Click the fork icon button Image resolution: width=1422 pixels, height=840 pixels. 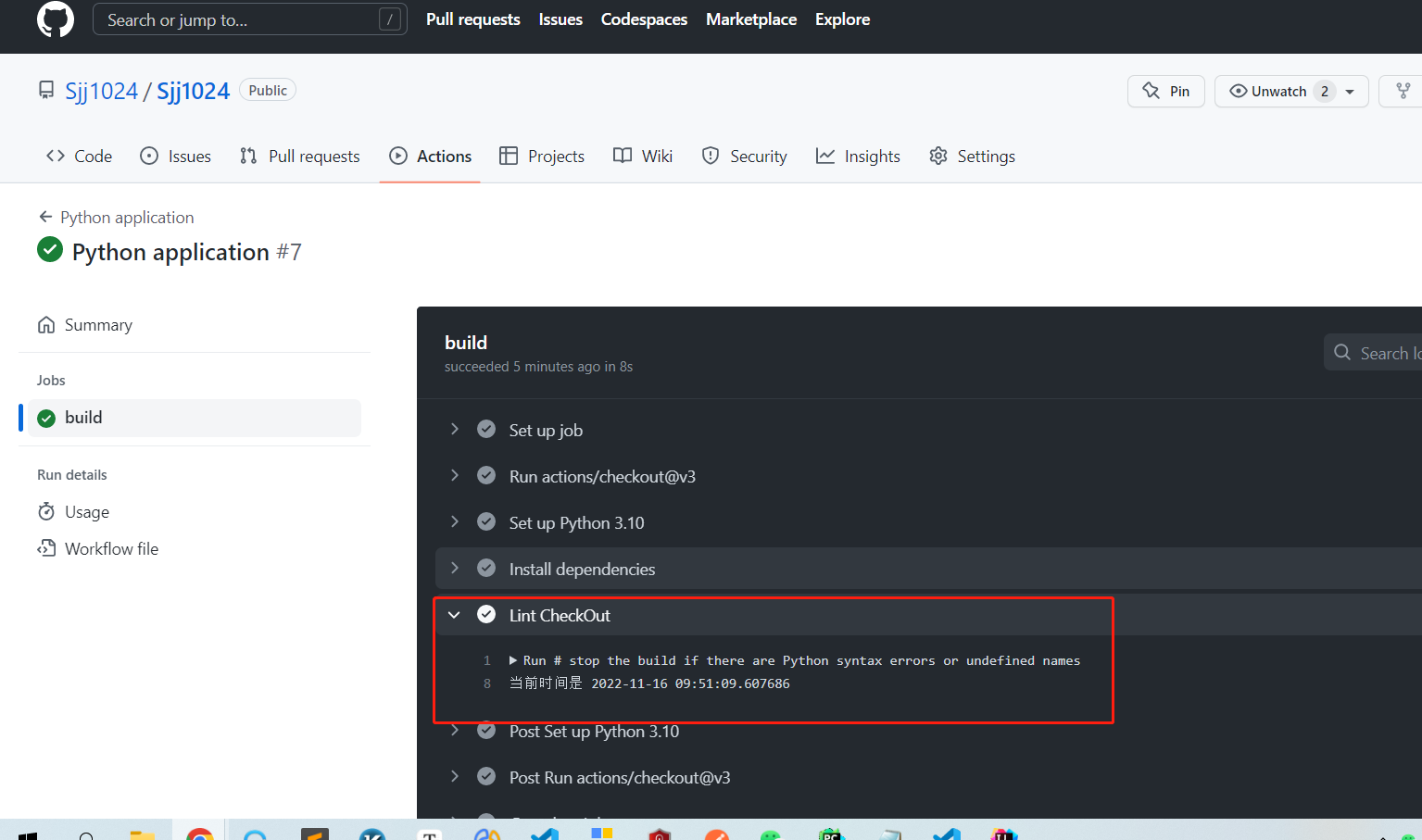[1406, 91]
